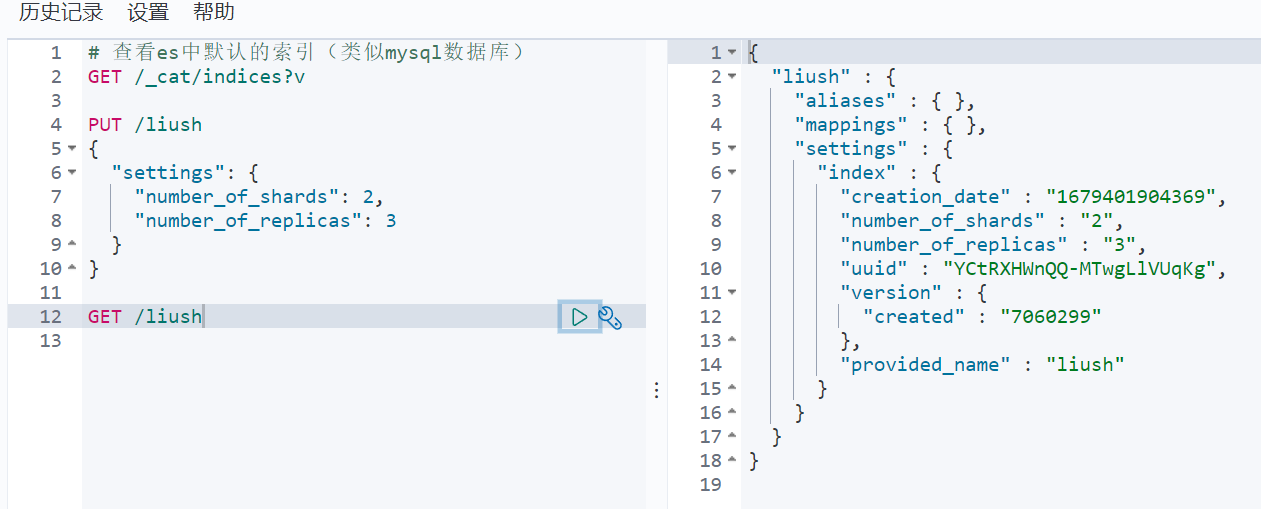The width and height of the screenshot is (1261, 509).
Task: Open the 历史记录 menu
Action: point(61,13)
